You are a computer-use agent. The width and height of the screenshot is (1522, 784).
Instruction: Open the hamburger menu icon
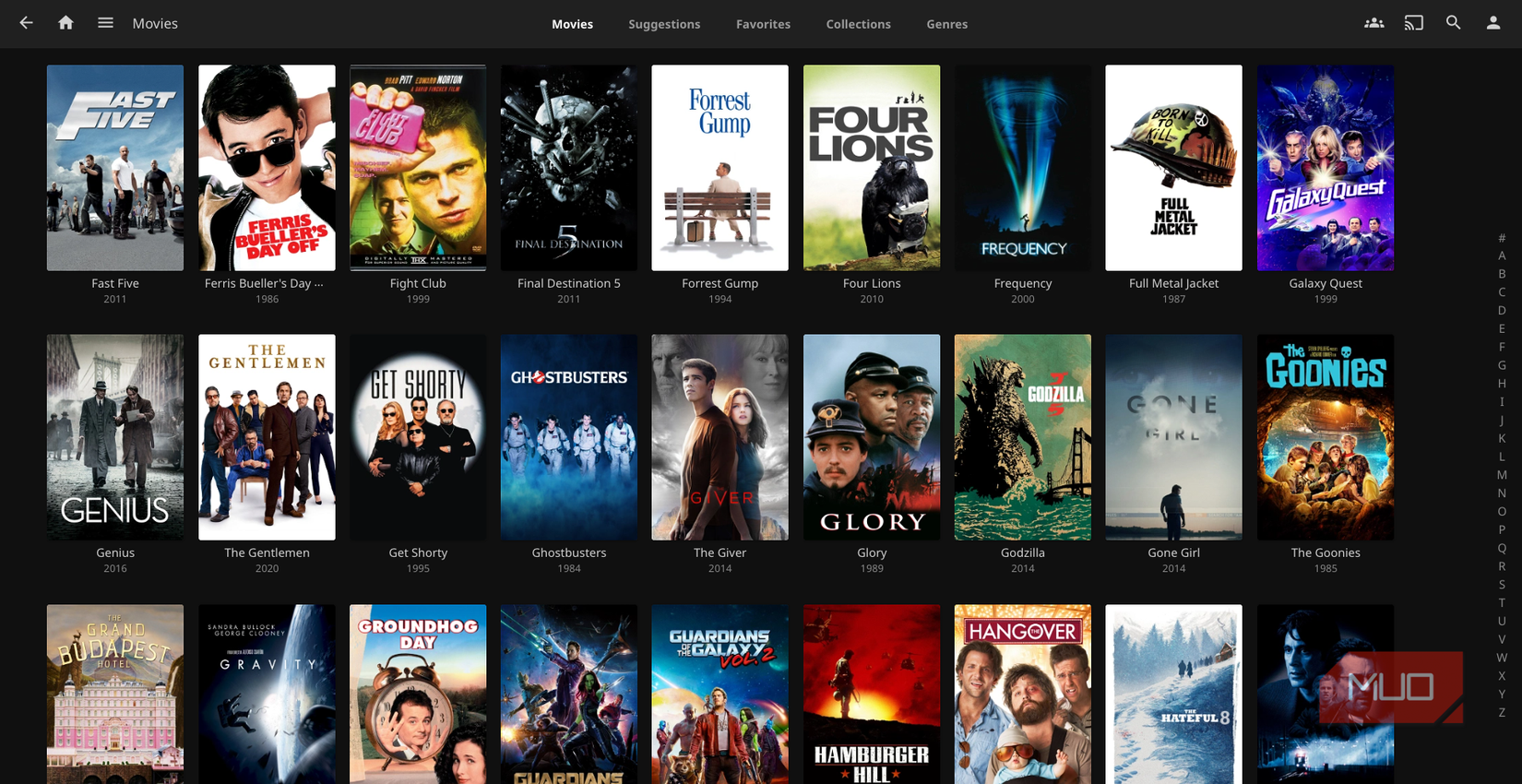click(105, 23)
